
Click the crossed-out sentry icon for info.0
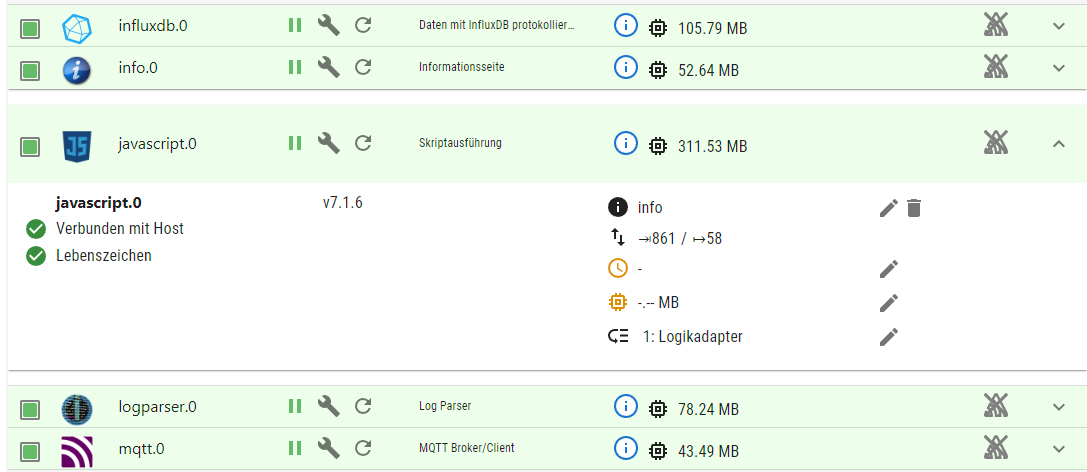point(995,67)
